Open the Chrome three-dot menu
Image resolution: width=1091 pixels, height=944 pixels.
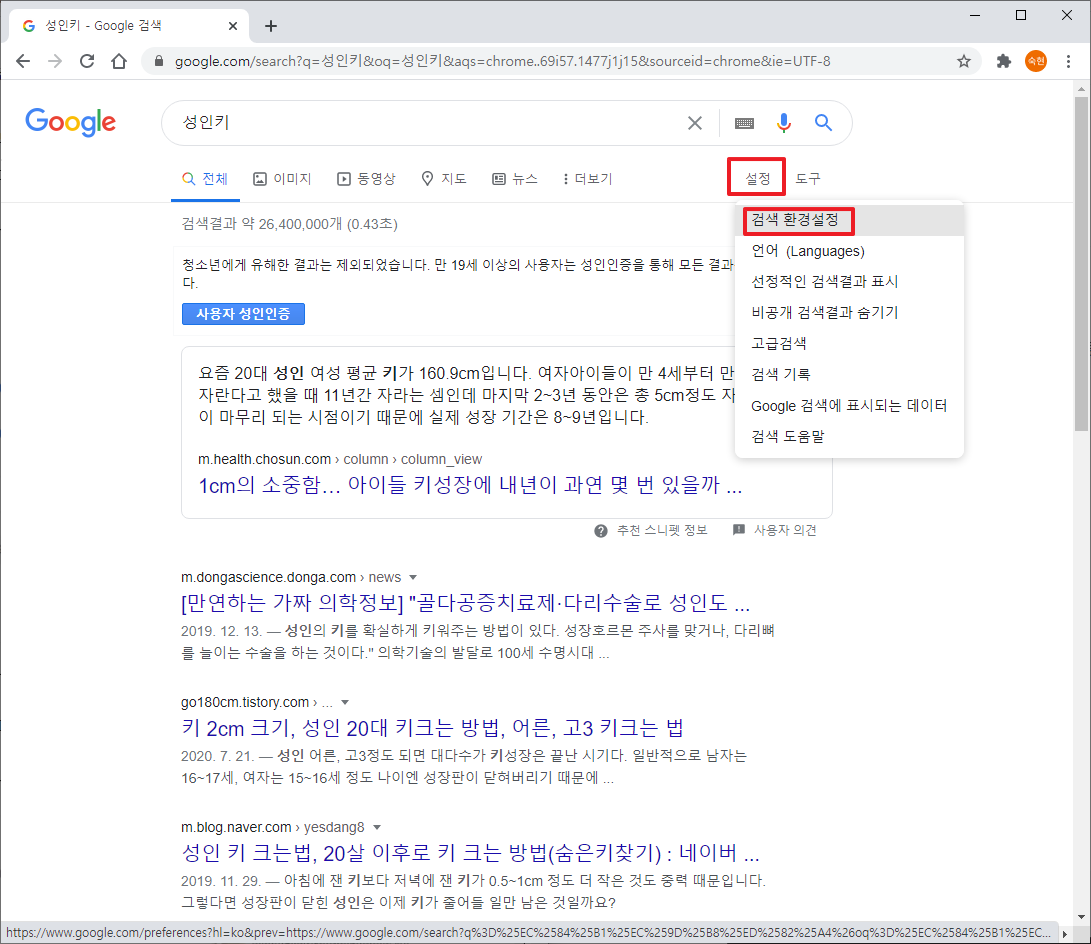click(1068, 61)
